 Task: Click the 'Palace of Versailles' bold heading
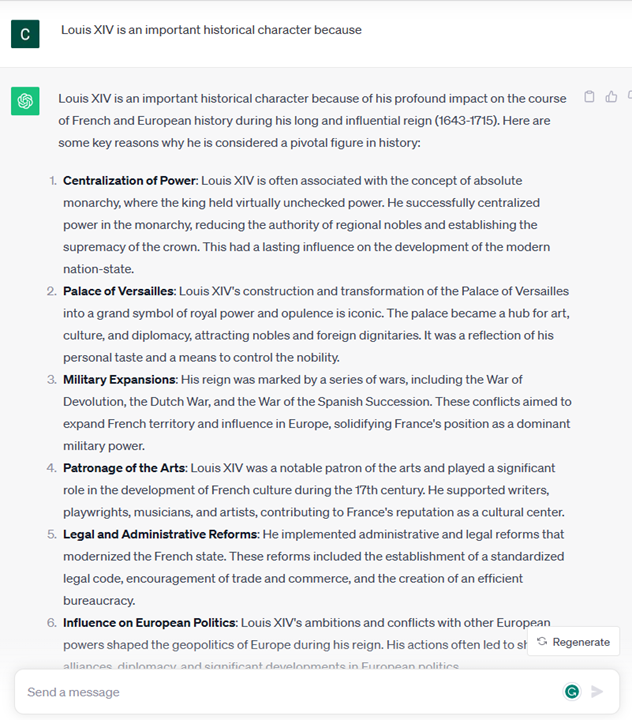coord(119,291)
